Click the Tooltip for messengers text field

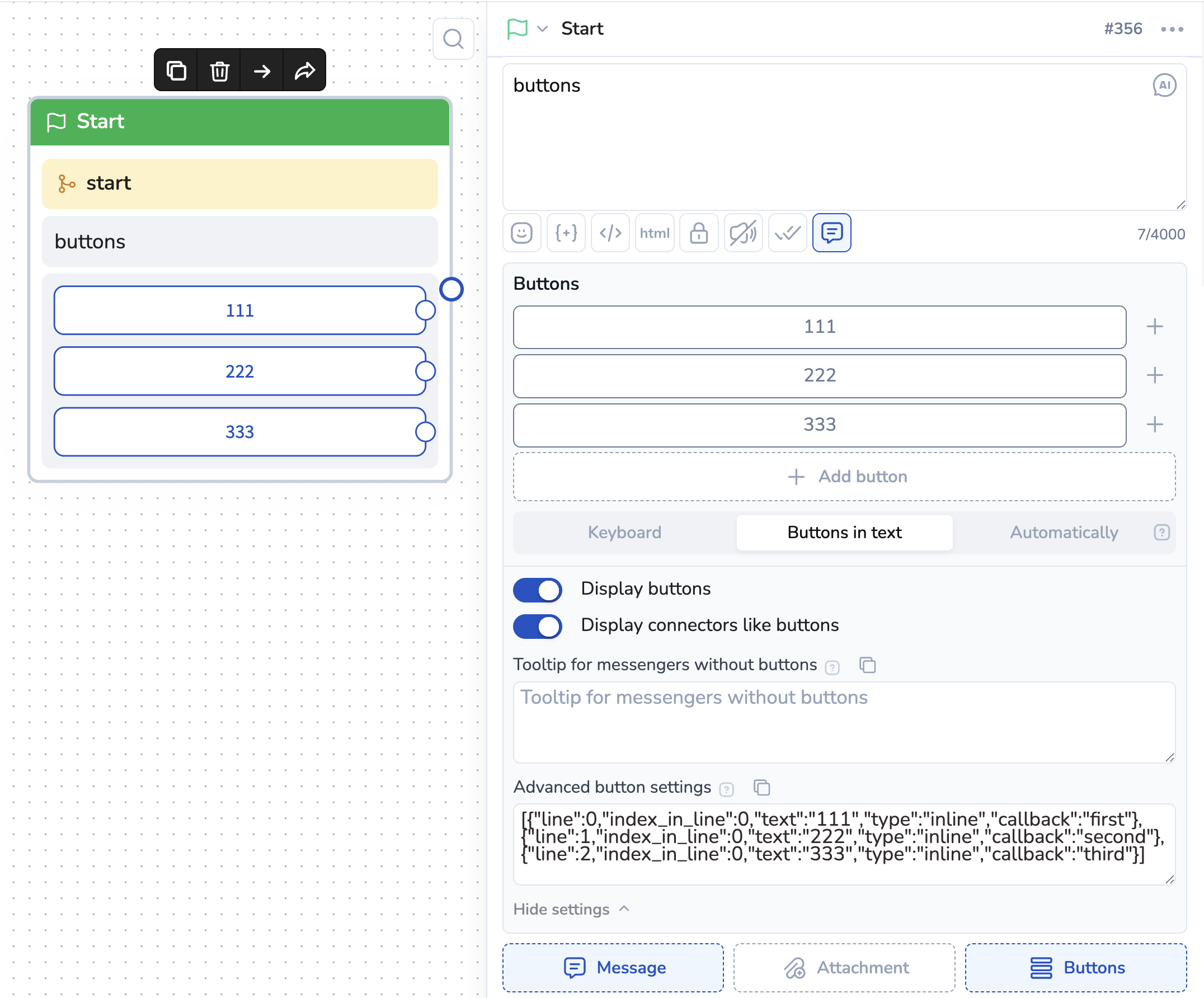(844, 722)
